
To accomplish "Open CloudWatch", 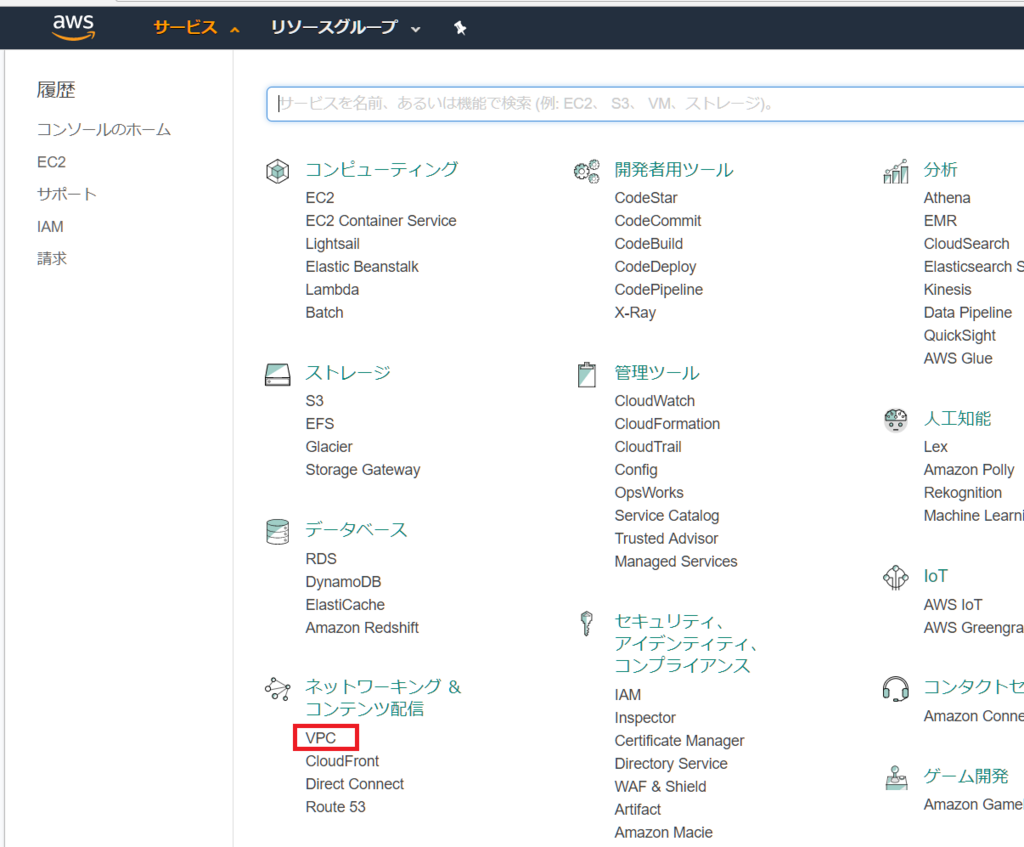I will [654, 401].
